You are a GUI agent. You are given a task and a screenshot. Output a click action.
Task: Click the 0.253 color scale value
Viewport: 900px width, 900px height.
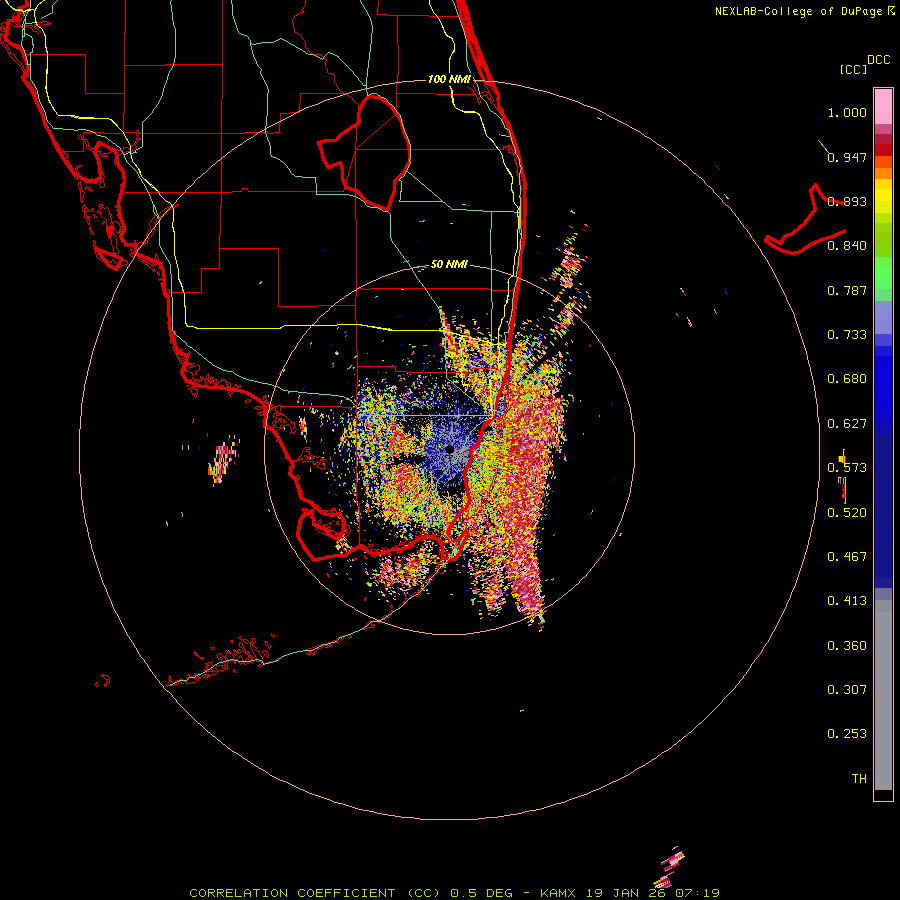(x=847, y=734)
